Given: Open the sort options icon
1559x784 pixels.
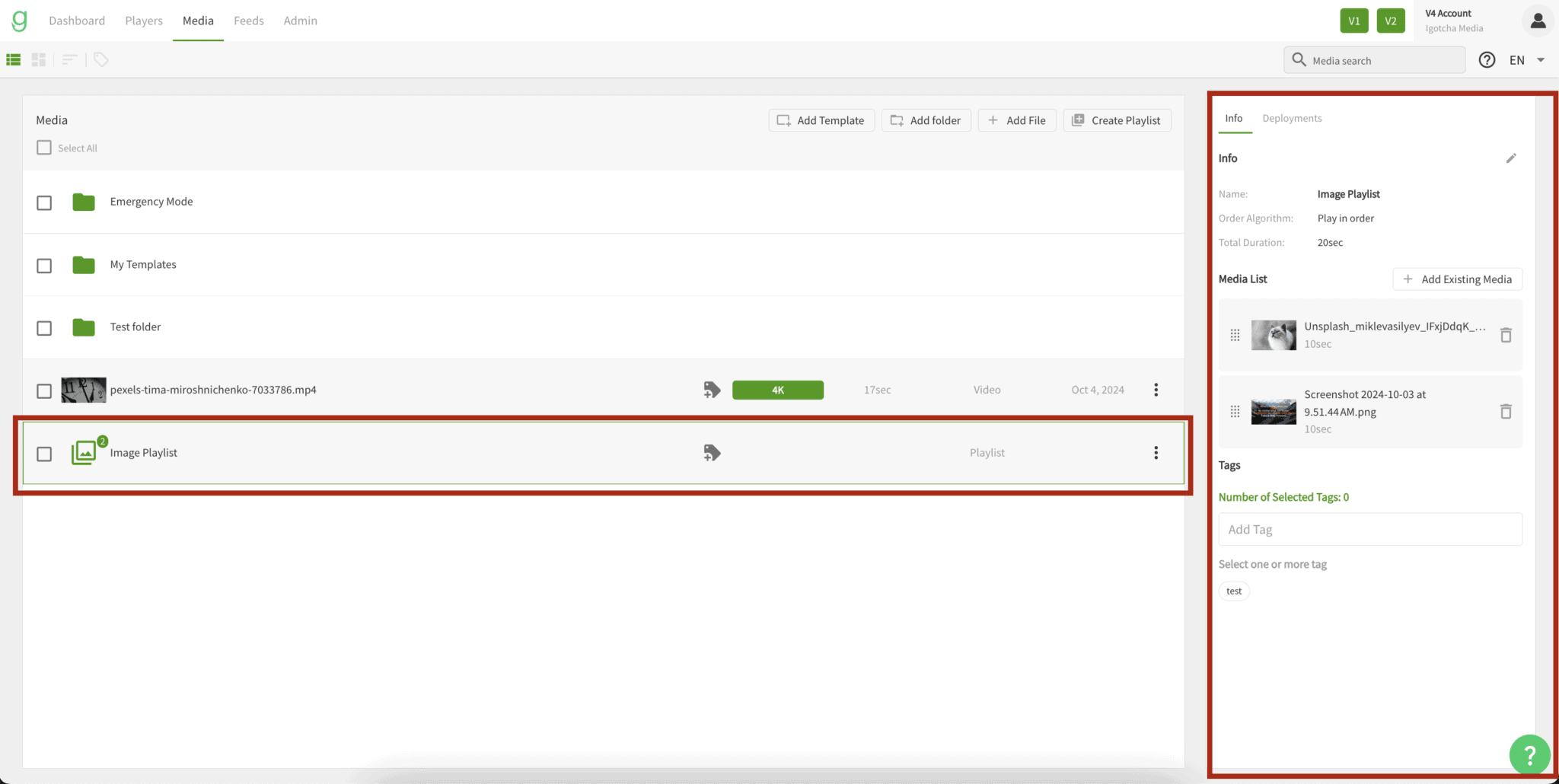Looking at the screenshot, I should tap(69, 59).
